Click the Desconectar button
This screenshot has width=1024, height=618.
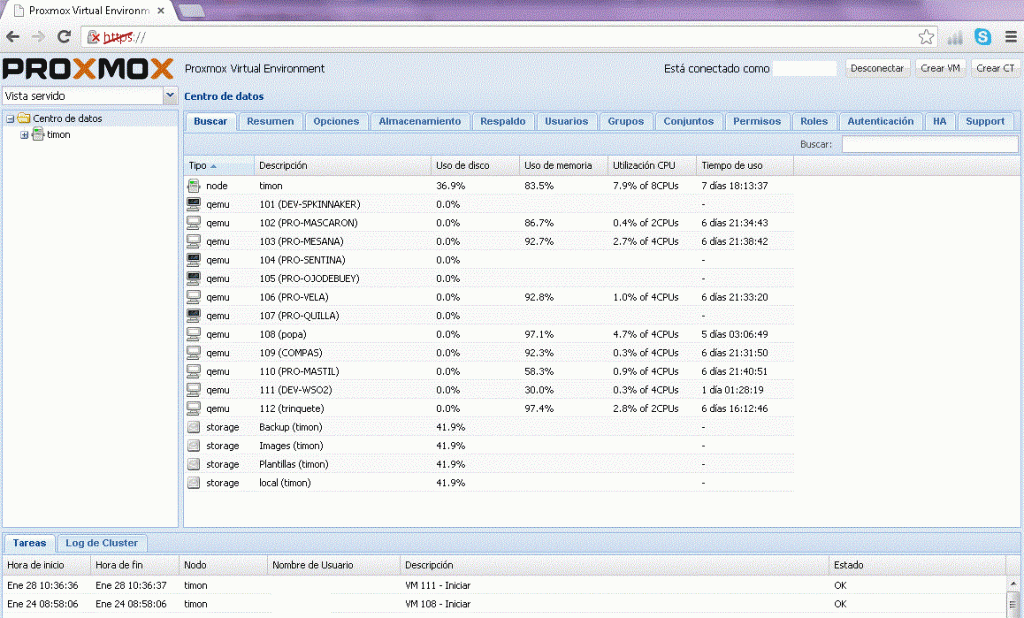coord(877,69)
